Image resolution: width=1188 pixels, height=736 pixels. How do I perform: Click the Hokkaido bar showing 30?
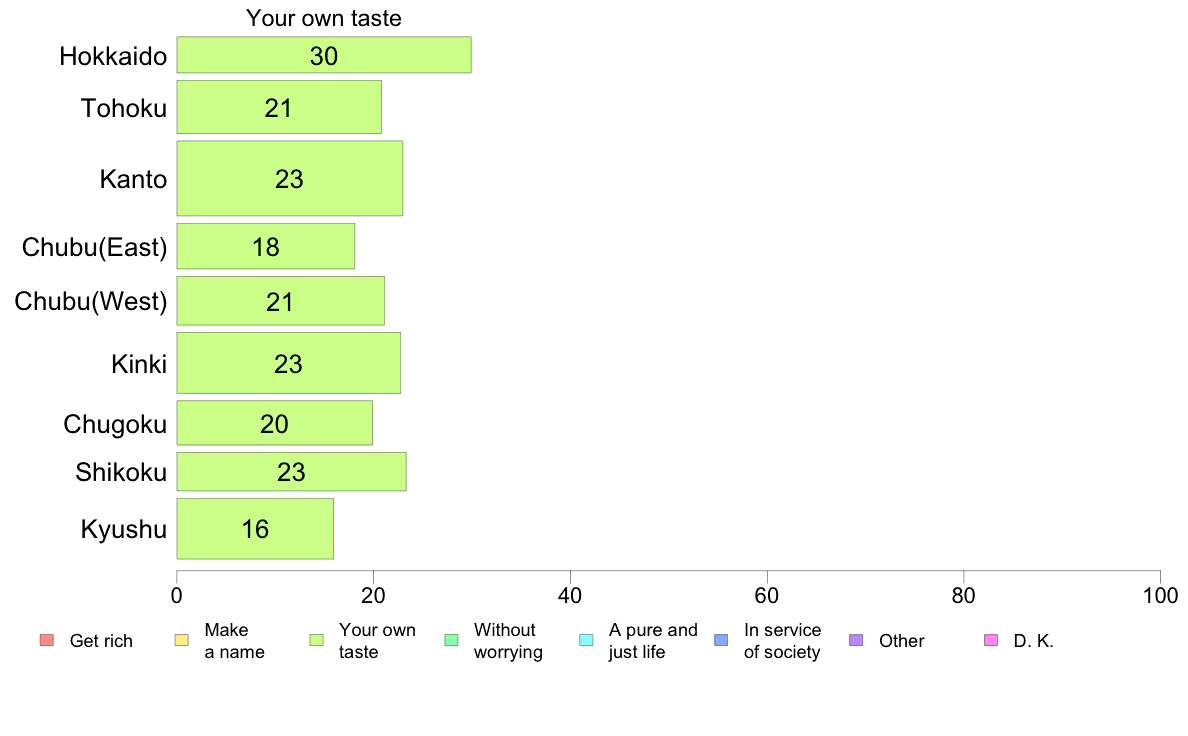tap(324, 55)
